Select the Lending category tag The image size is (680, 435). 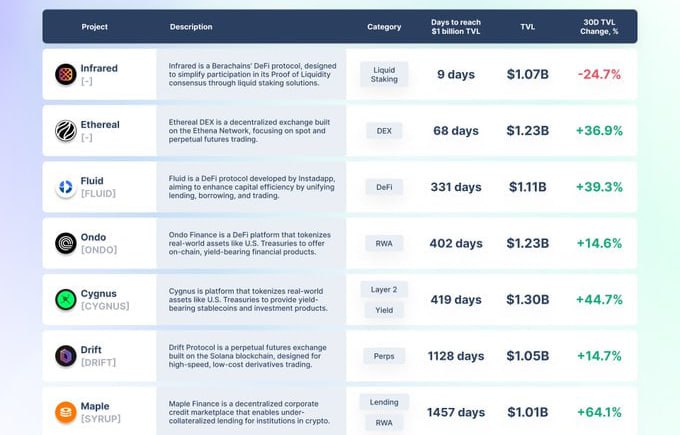point(384,402)
